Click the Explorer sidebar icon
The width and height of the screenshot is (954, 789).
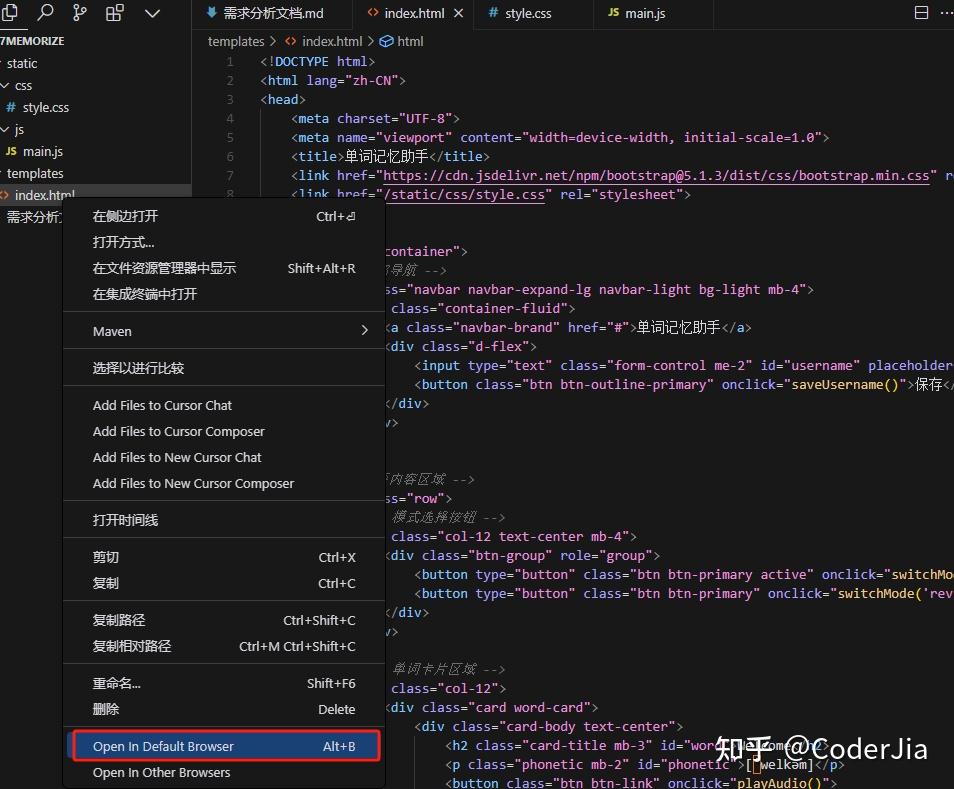[13, 14]
